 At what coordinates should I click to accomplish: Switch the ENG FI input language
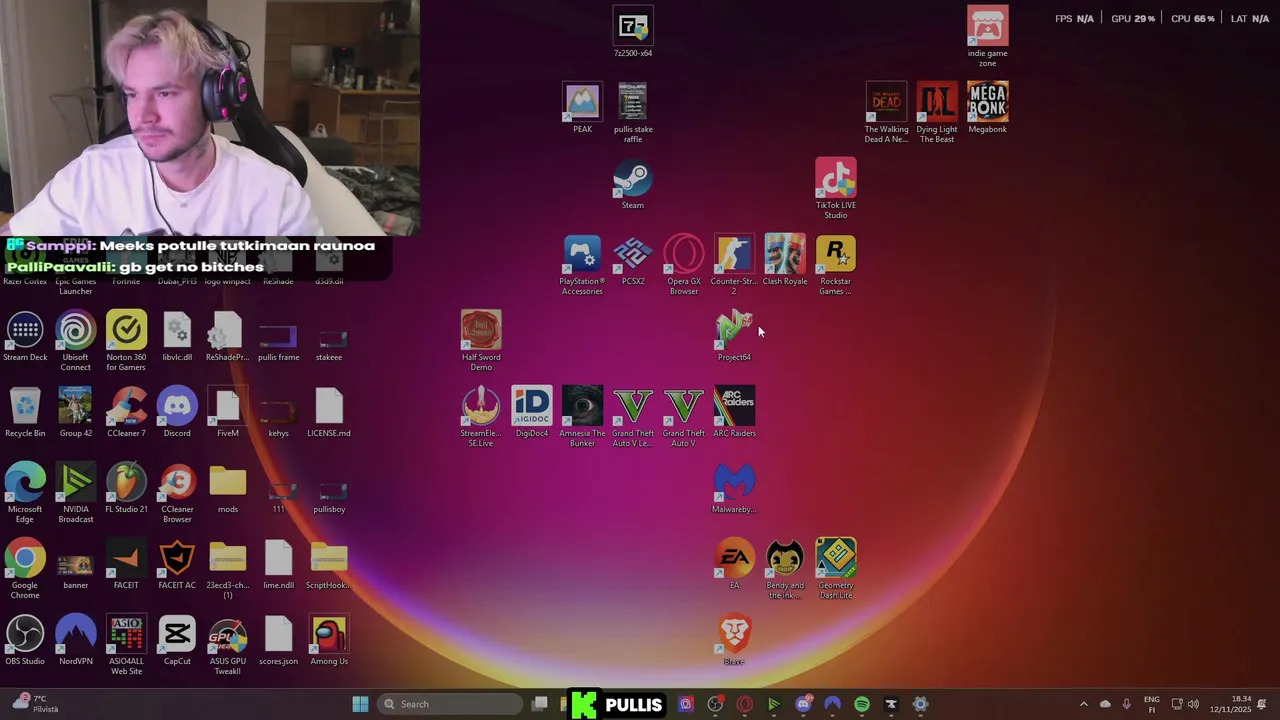pyautogui.click(x=1151, y=704)
